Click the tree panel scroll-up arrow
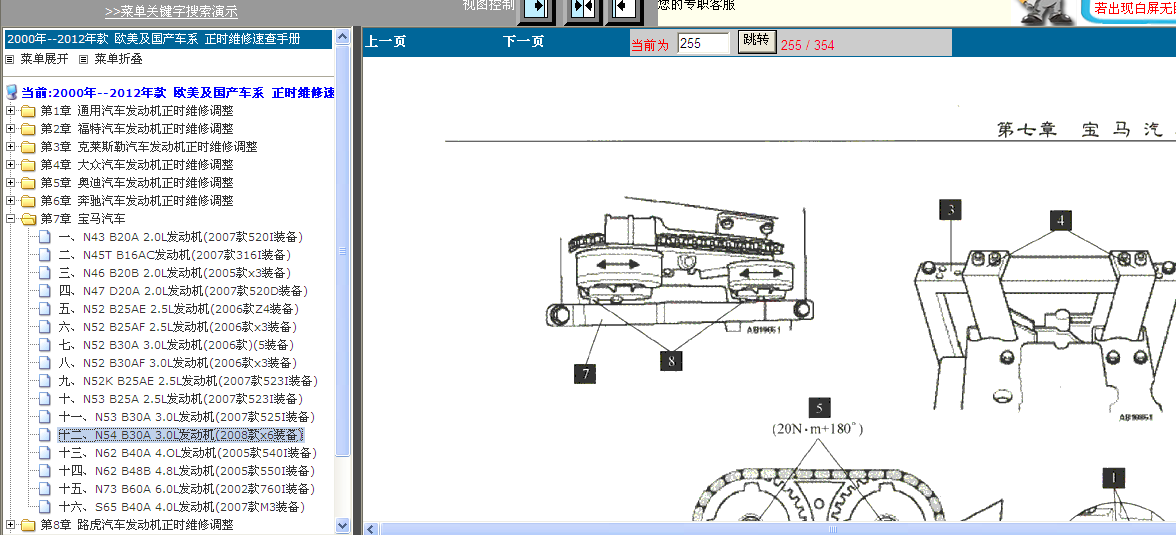The height and width of the screenshot is (535, 1176). 343,37
